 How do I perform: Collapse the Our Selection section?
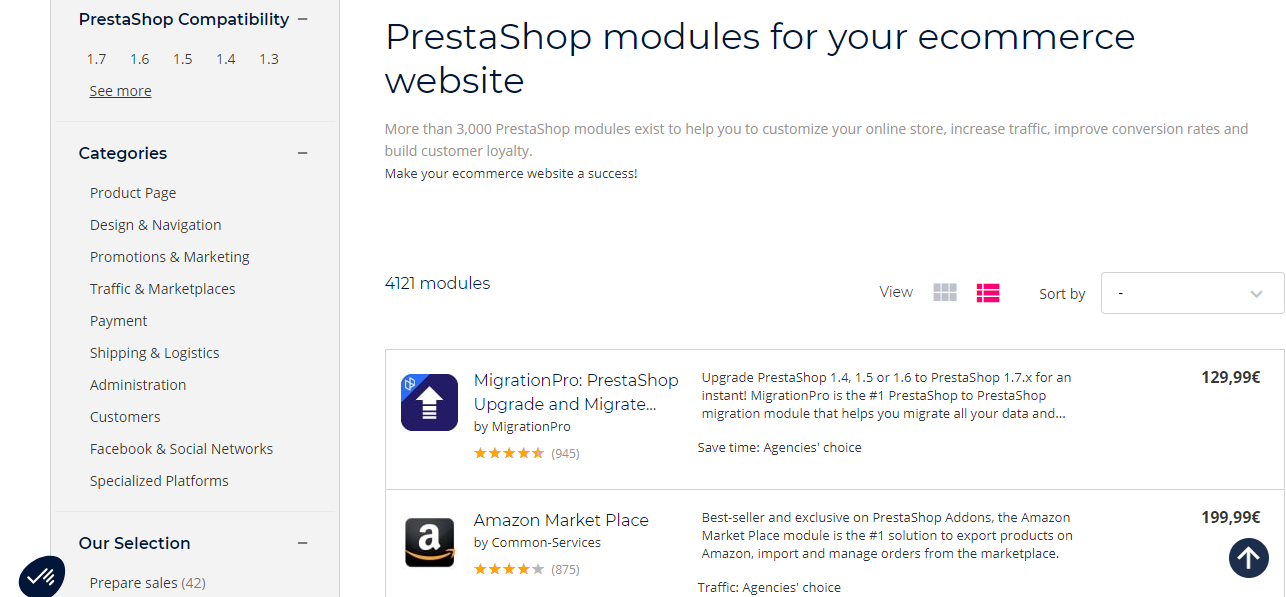(302, 543)
